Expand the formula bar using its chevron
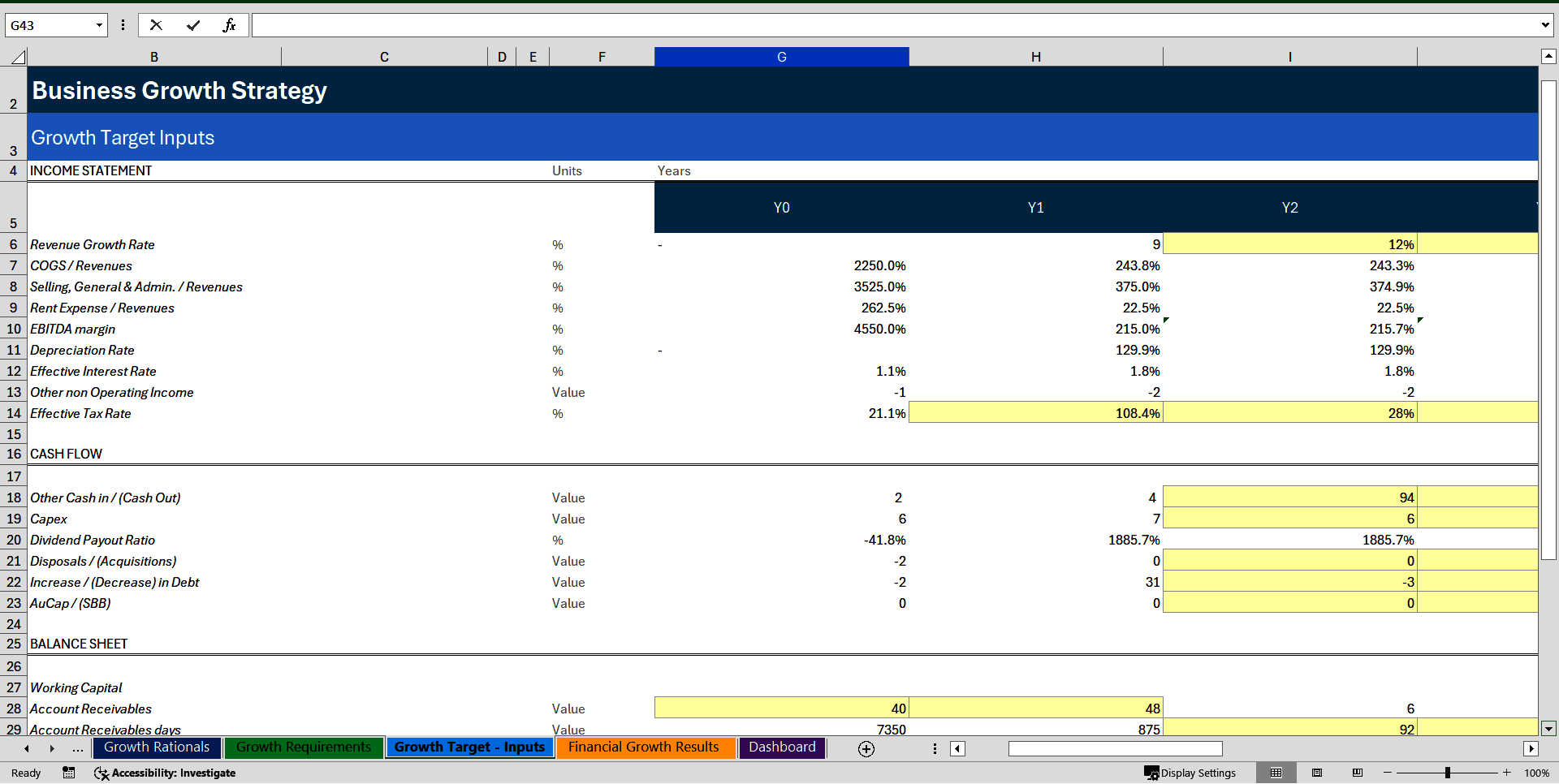 (x=1545, y=24)
